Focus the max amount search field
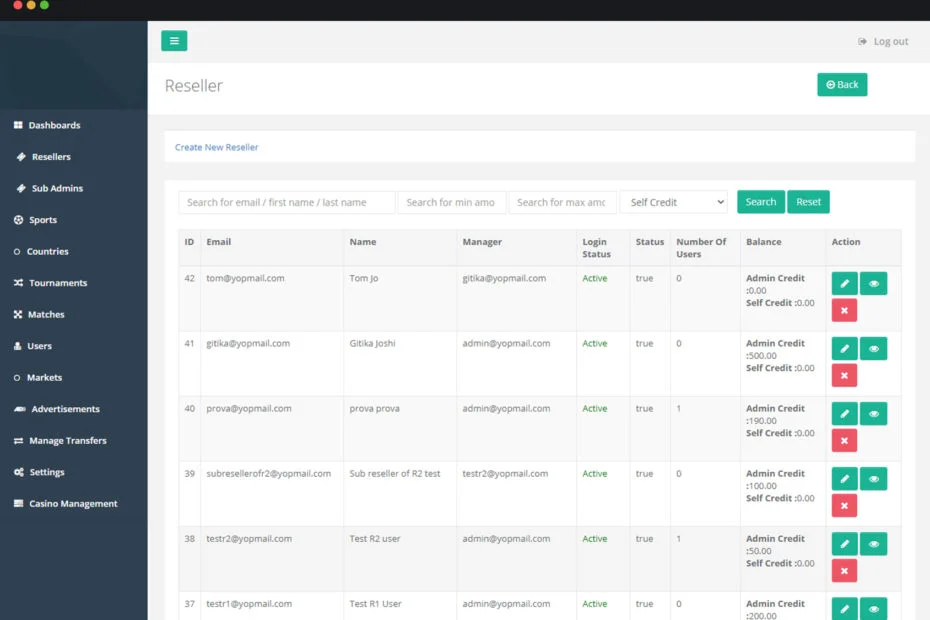Viewport: 930px width, 620px height. (562, 202)
